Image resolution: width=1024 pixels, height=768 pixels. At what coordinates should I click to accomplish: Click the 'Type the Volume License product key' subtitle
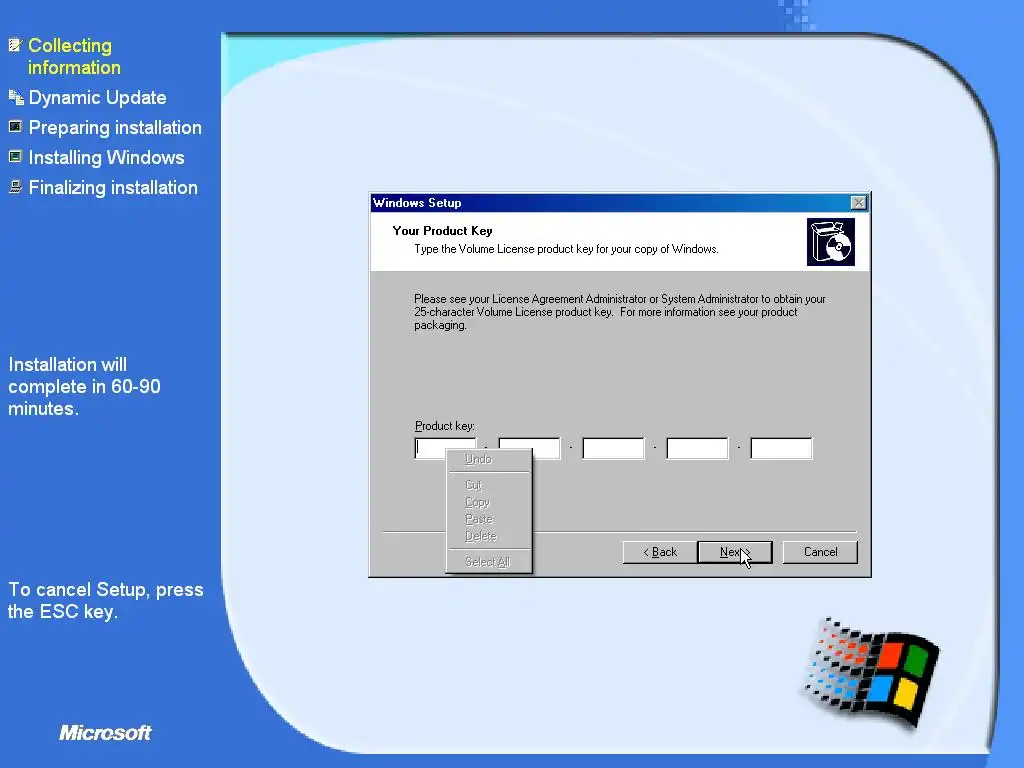pos(566,249)
